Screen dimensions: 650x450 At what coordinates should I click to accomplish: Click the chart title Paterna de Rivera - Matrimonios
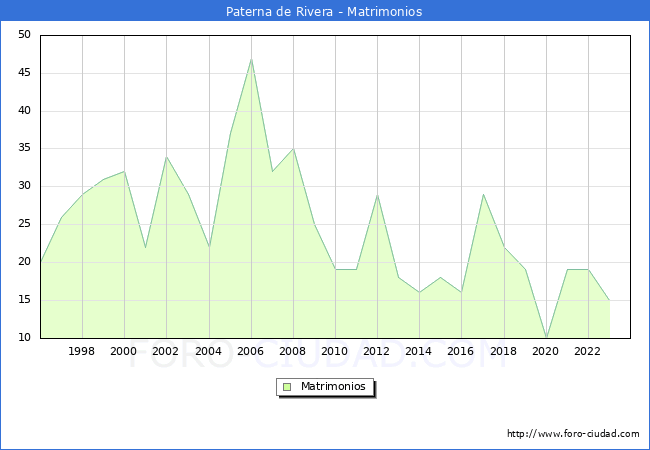pos(324,12)
